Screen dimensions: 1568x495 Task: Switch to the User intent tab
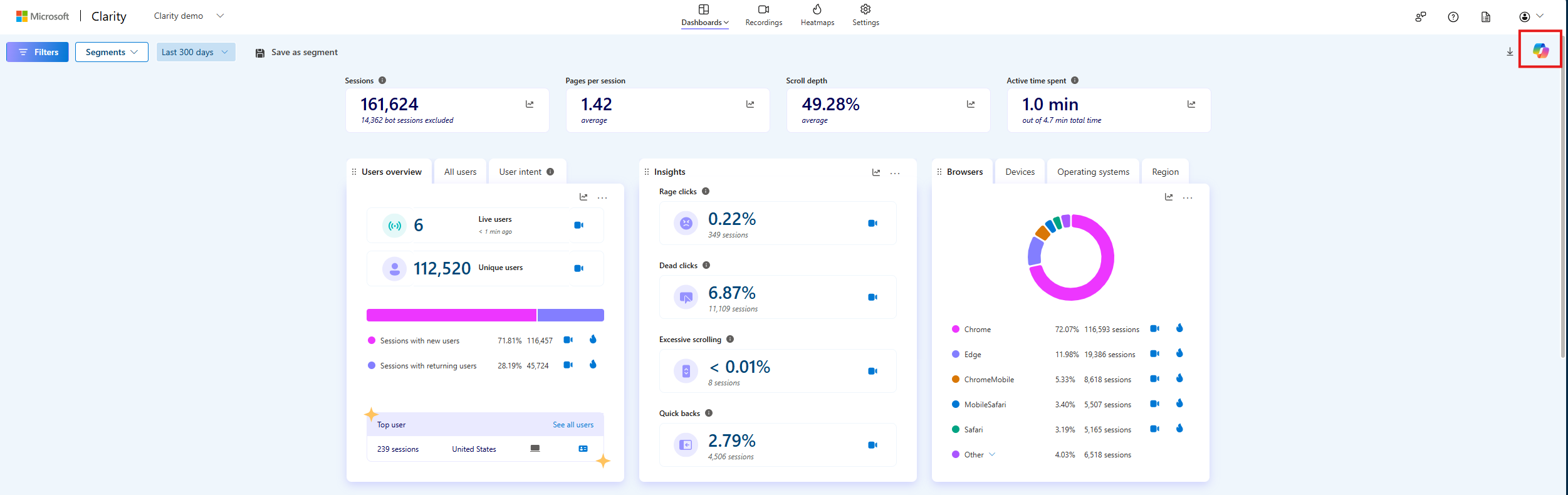(526, 172)
